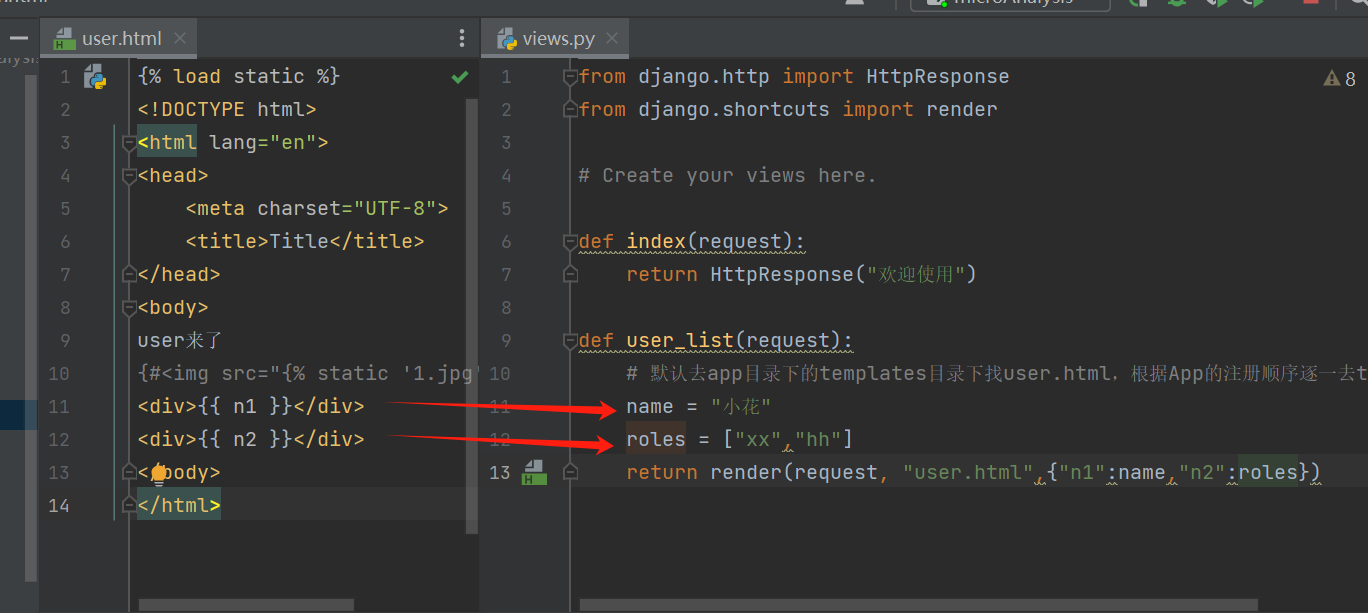
Task: Click the user.html horizontal scrollbar
Action: (246, 604)
